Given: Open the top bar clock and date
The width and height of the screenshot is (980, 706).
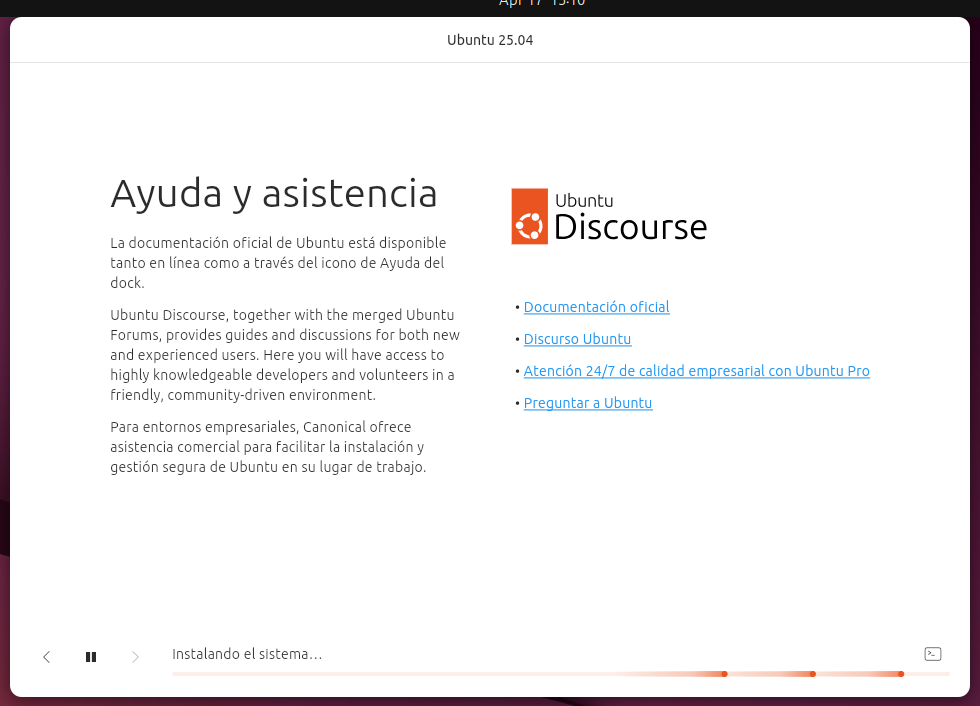Looking at the screenshot, I should pyautogui.click(x=542, y=3).
